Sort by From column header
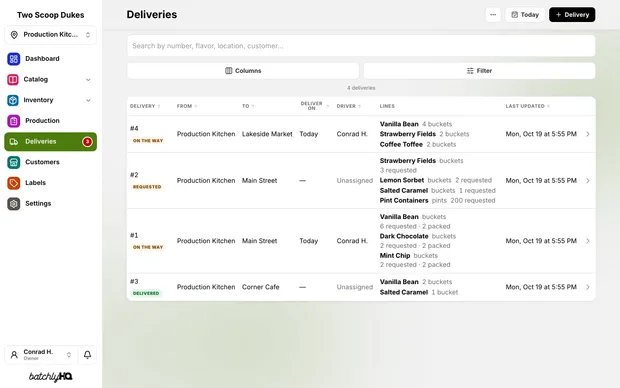Viewport: 620px width, 388px height. pyautogui.click(x=187, y=106)
